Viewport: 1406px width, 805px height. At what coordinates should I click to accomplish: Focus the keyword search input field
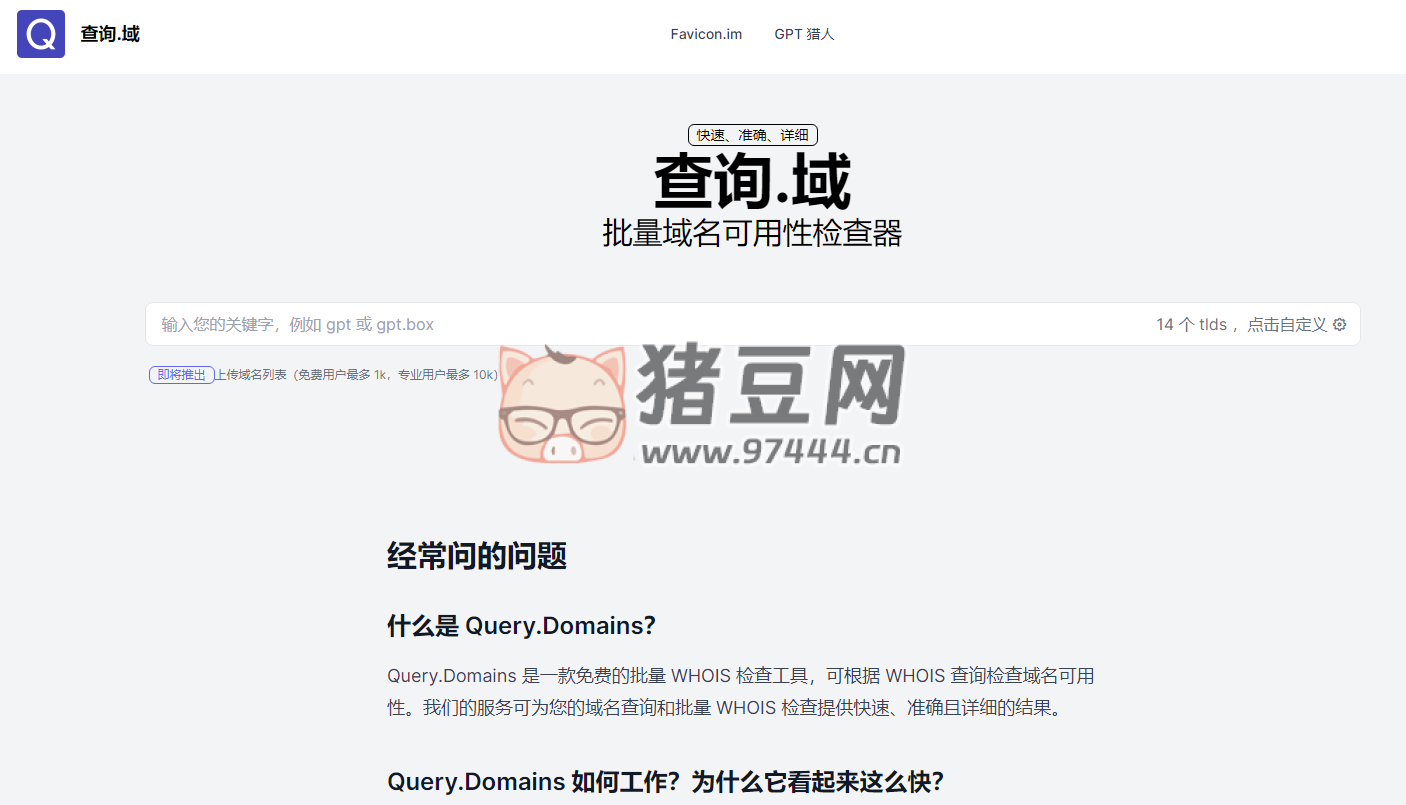(x=753, y=324)
